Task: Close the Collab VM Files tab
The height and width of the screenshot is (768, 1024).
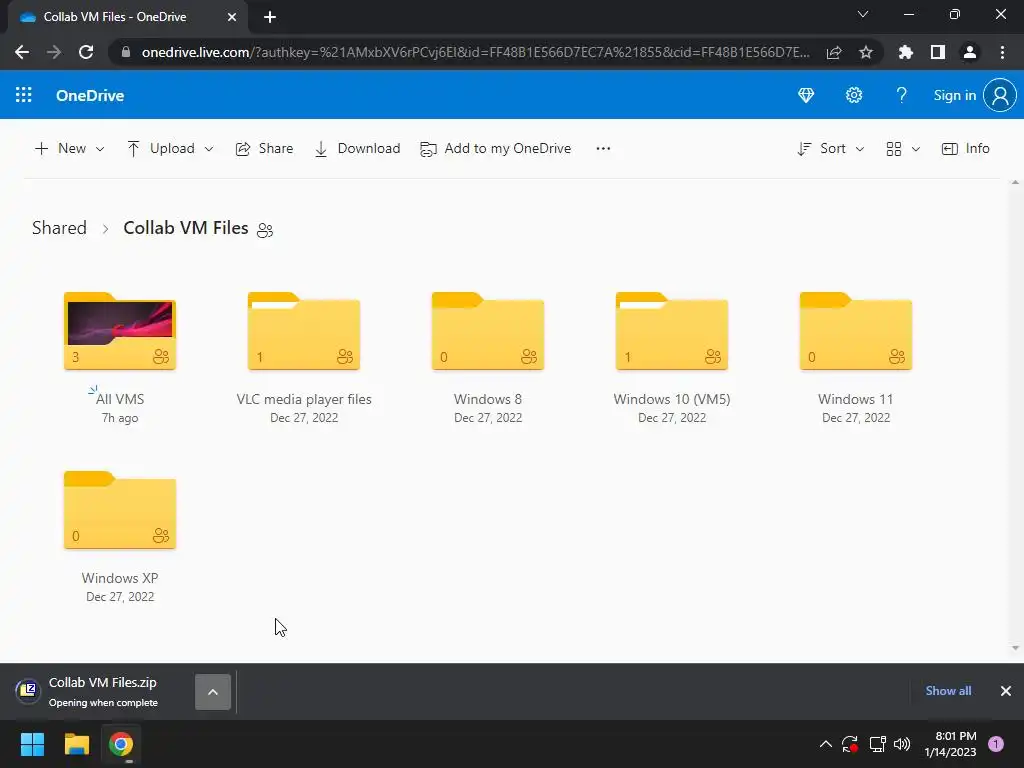Action: click(232, 18)
